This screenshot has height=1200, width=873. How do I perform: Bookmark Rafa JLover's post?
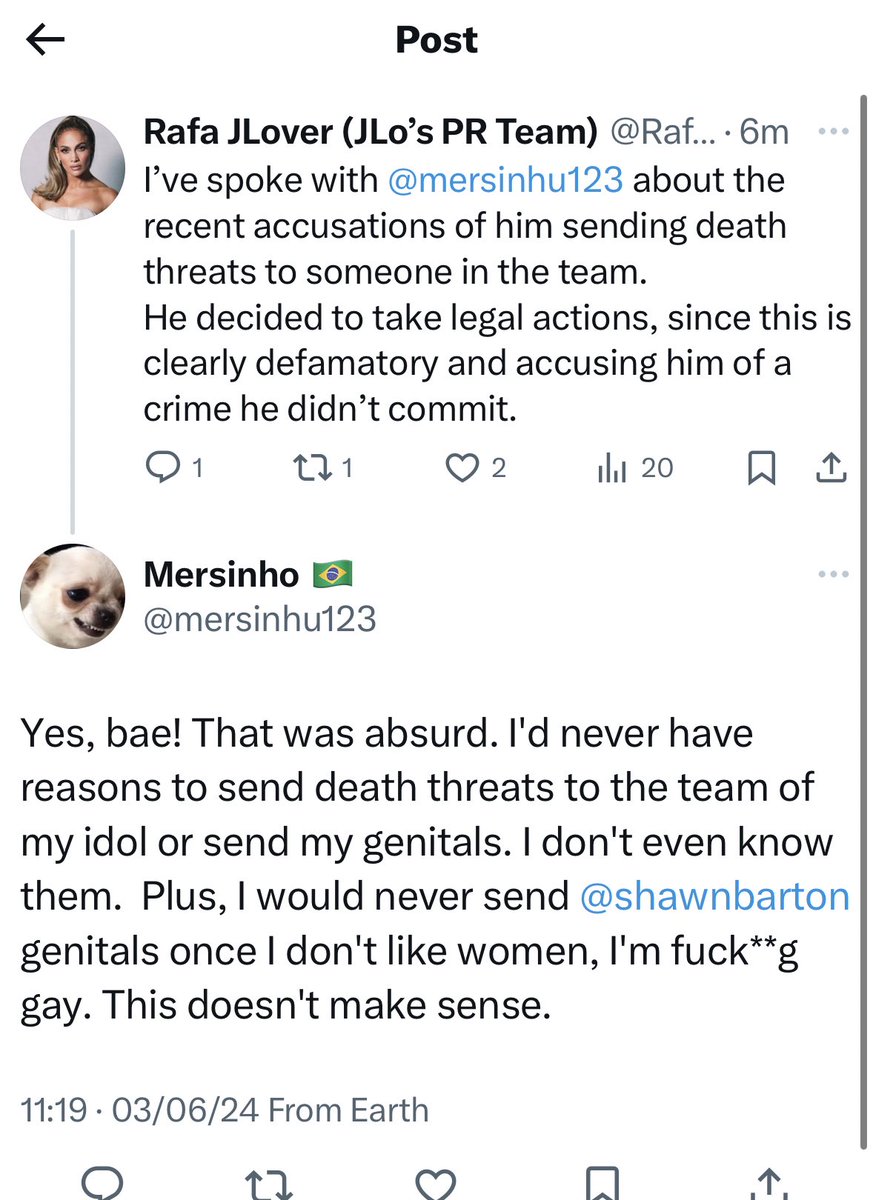point(762,468)
